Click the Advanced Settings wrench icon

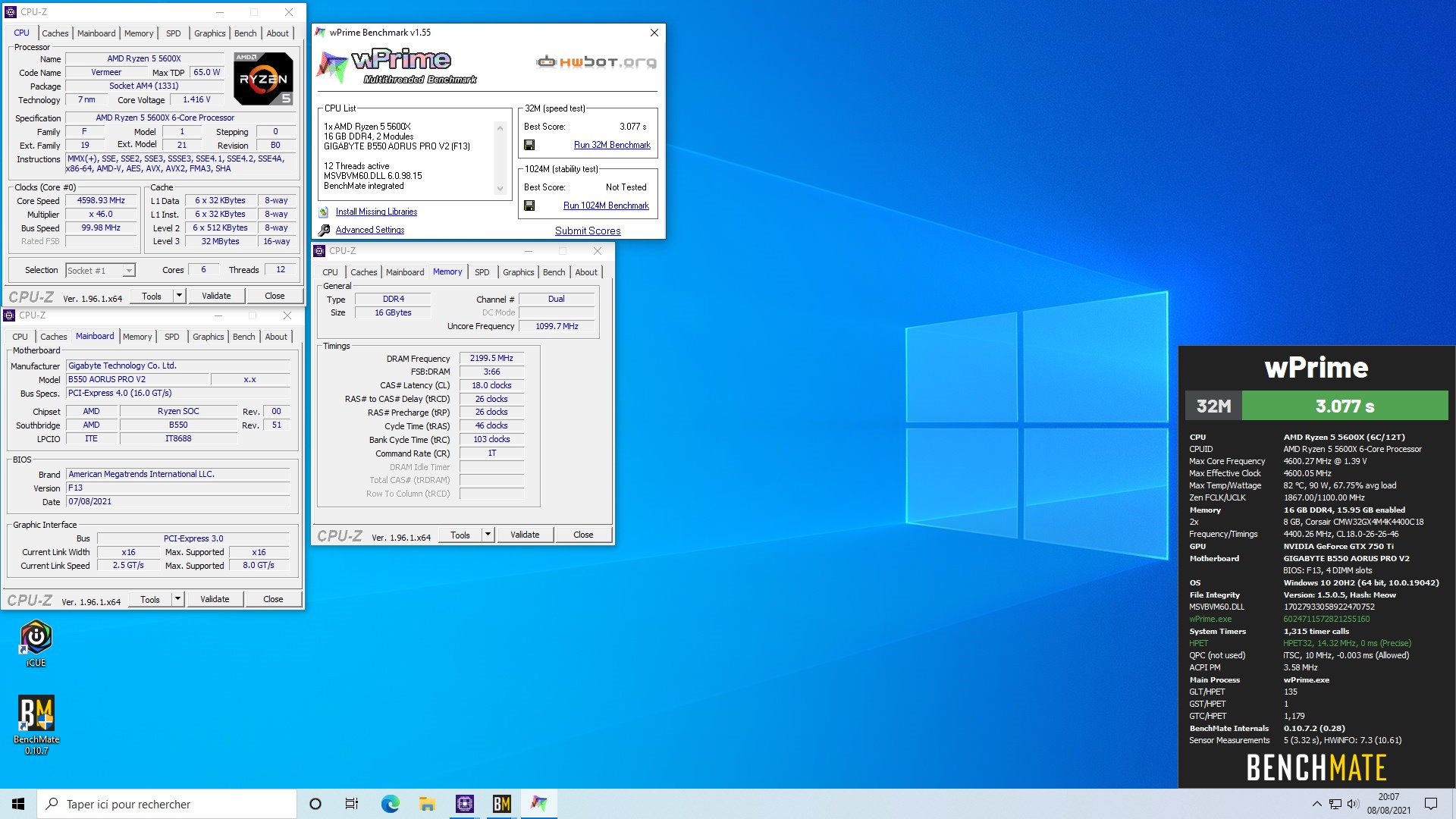(x=324, y=230)
